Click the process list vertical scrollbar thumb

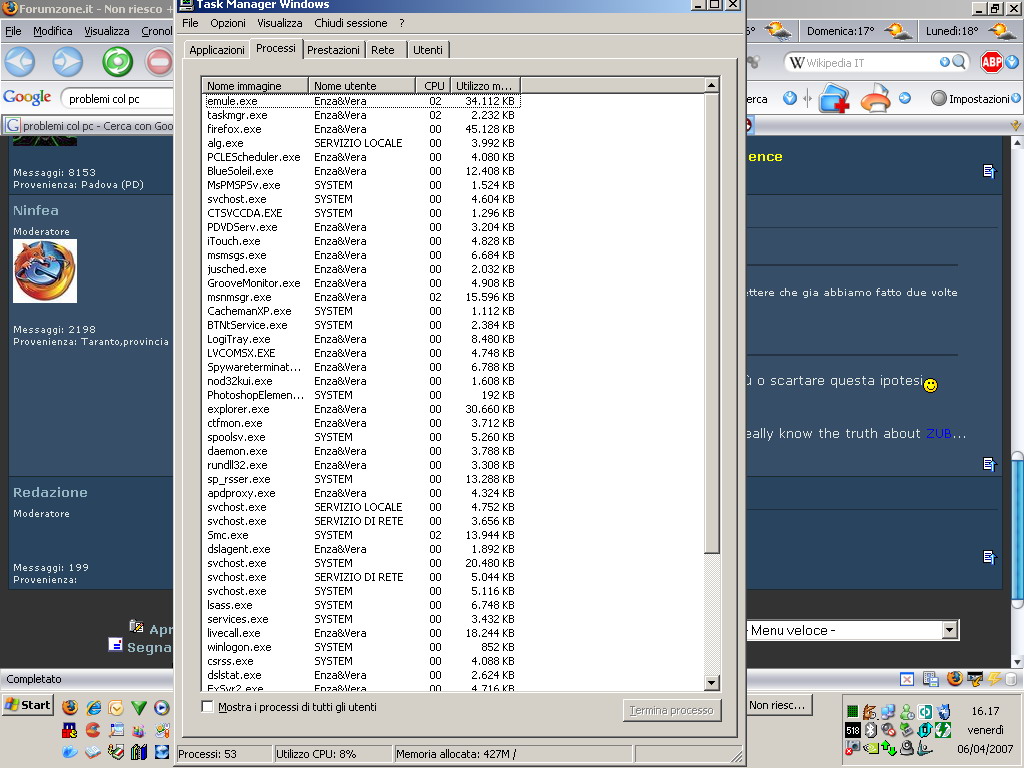[x=712, y=324]
